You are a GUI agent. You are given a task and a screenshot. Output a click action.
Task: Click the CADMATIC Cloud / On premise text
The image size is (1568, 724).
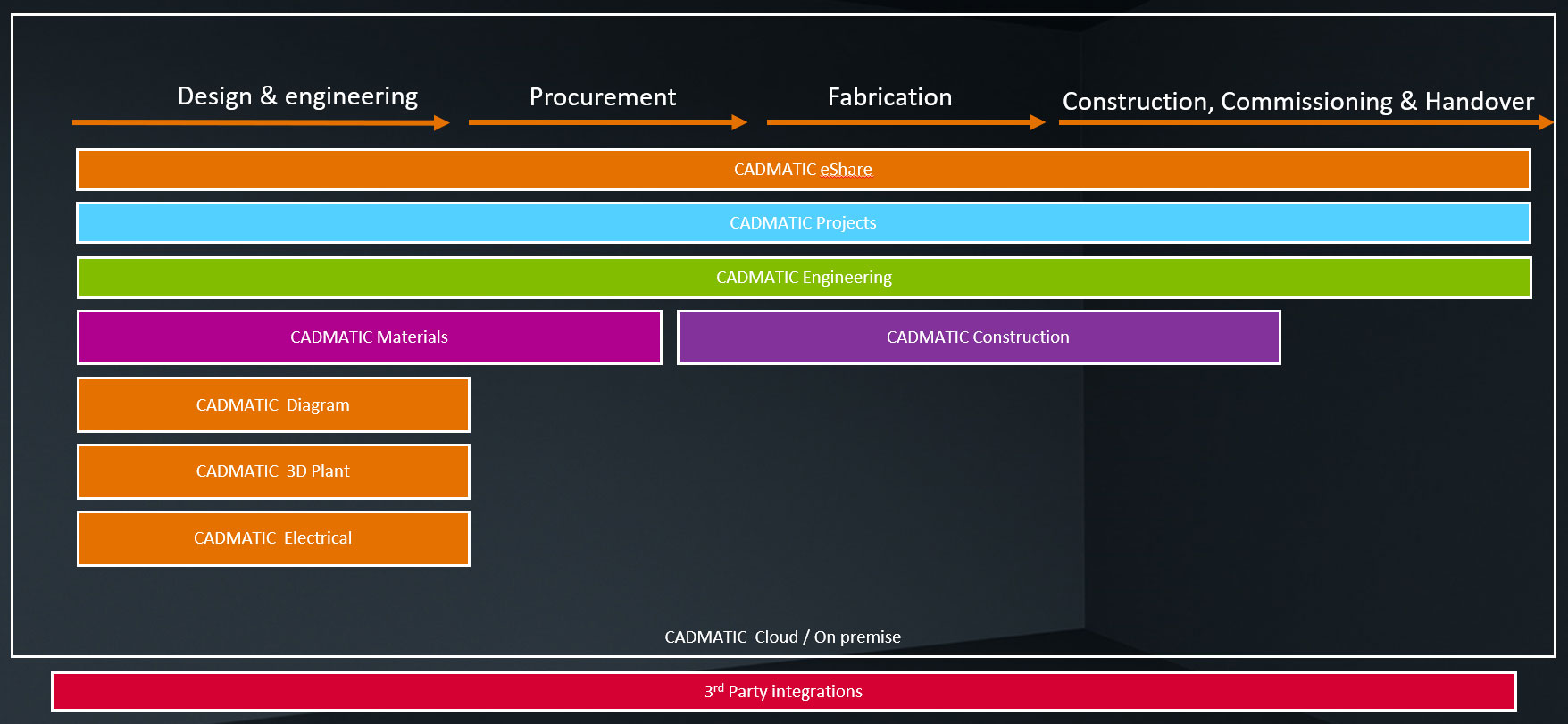click(x=782, y=637)
